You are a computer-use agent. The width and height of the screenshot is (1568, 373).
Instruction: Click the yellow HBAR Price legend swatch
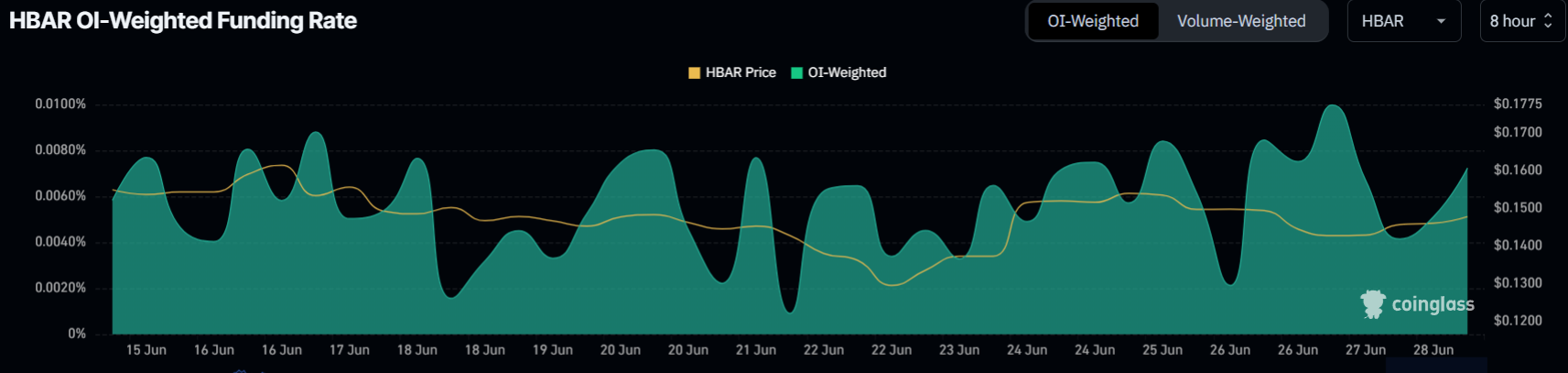coord(694,73)
